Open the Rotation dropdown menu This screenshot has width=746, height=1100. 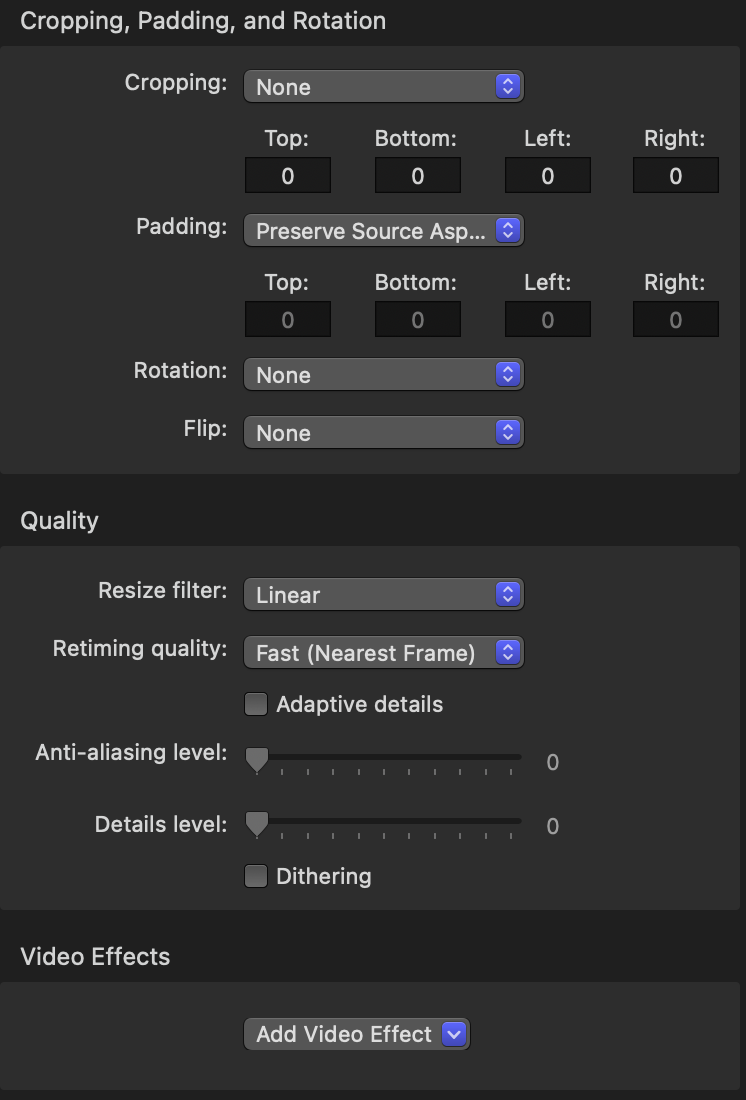383,375
